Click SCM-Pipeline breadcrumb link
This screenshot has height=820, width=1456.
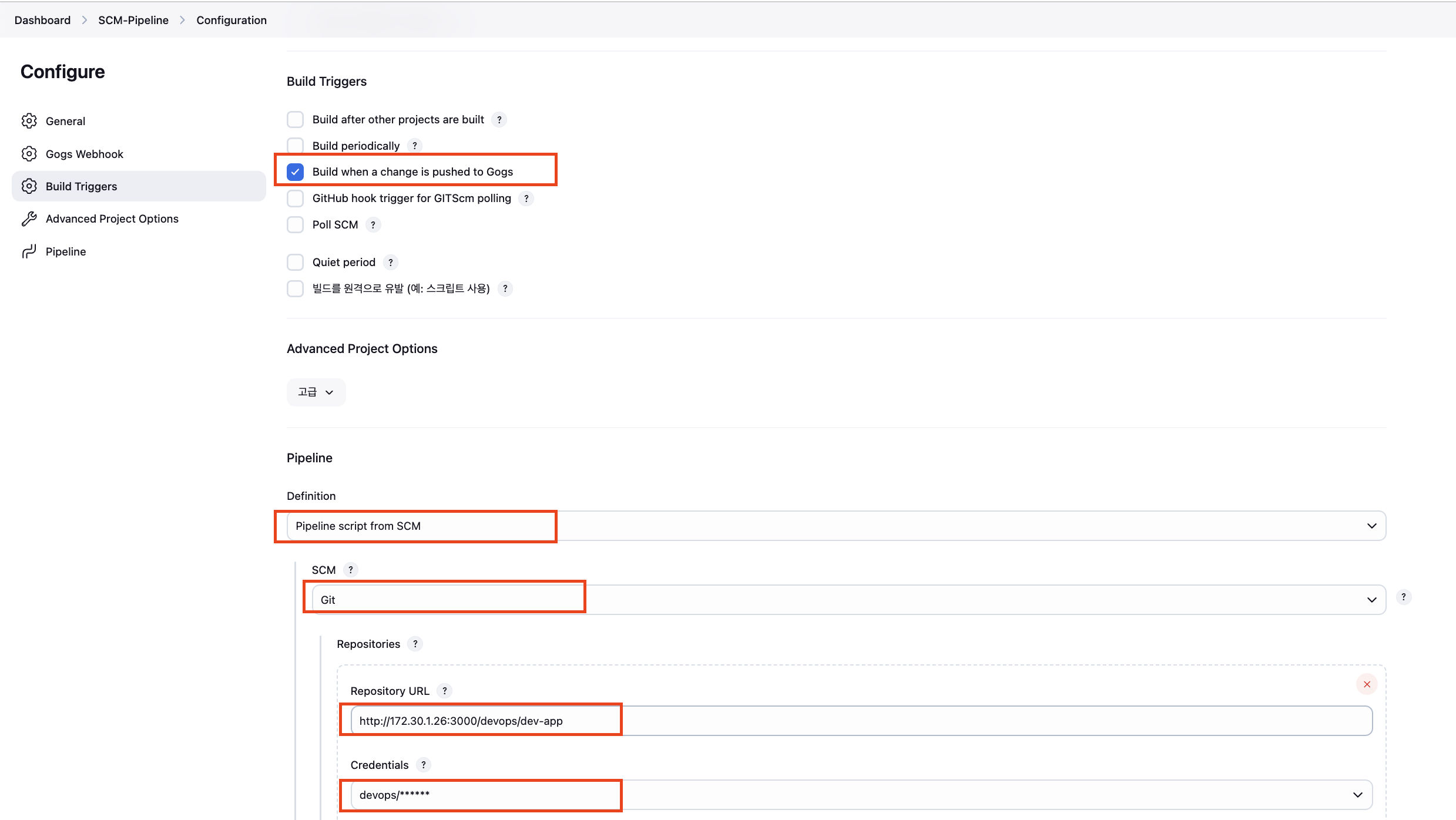coord(133,20)
